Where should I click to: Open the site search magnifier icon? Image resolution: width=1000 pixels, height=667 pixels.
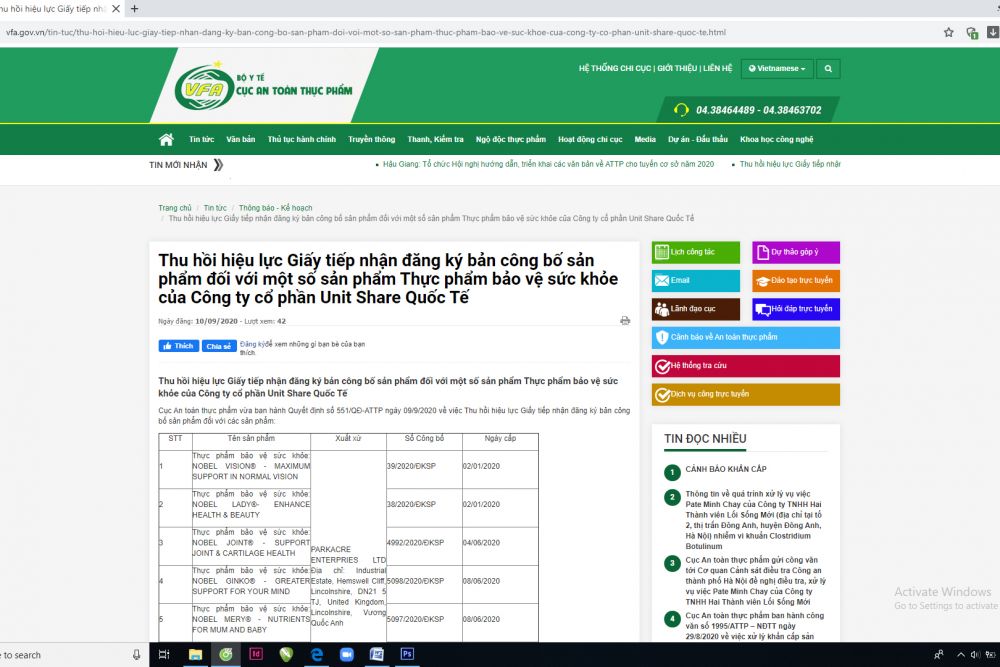(x=828, y=69)
